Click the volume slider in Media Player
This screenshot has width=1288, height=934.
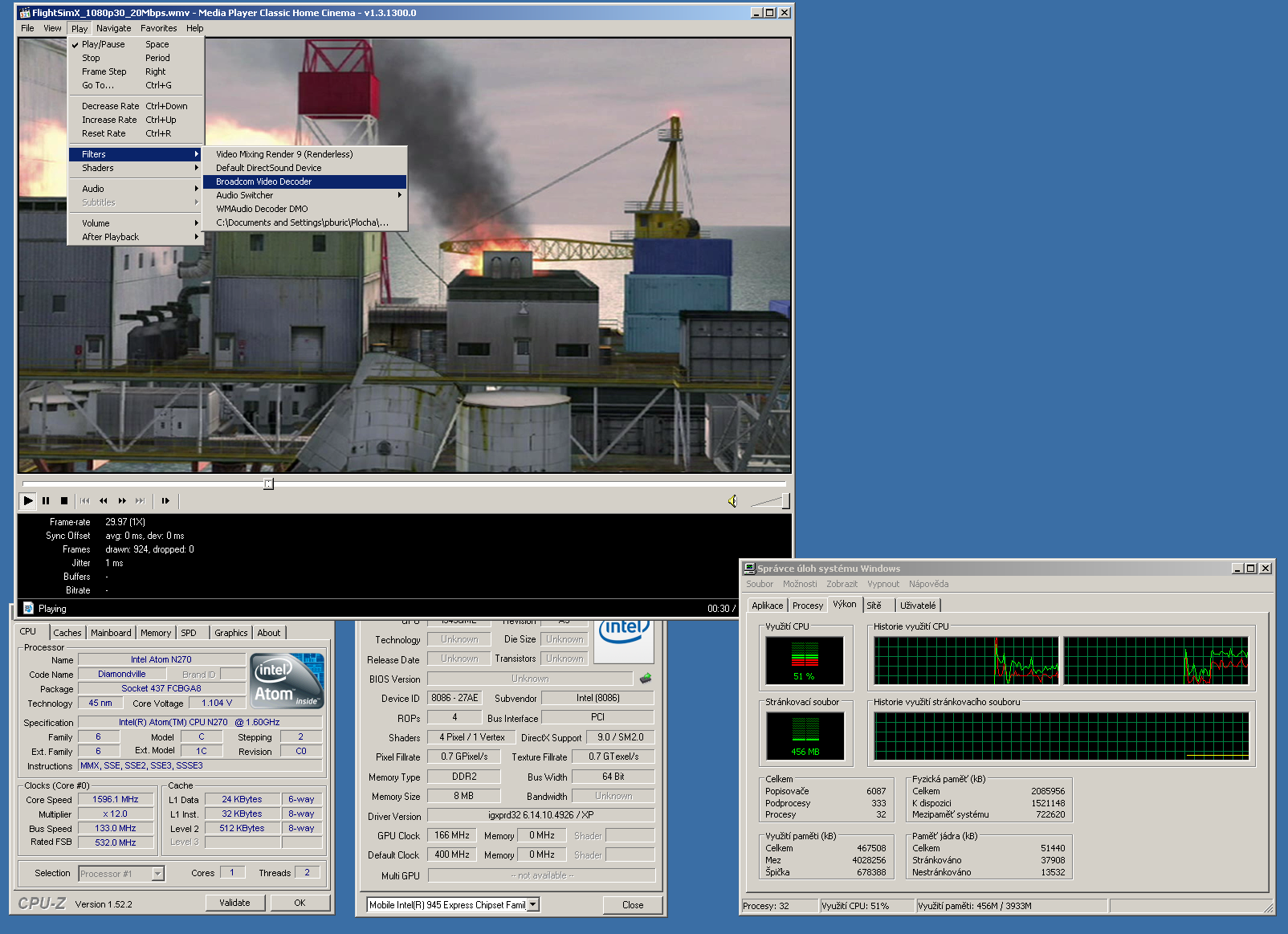(x=769, y=501)
